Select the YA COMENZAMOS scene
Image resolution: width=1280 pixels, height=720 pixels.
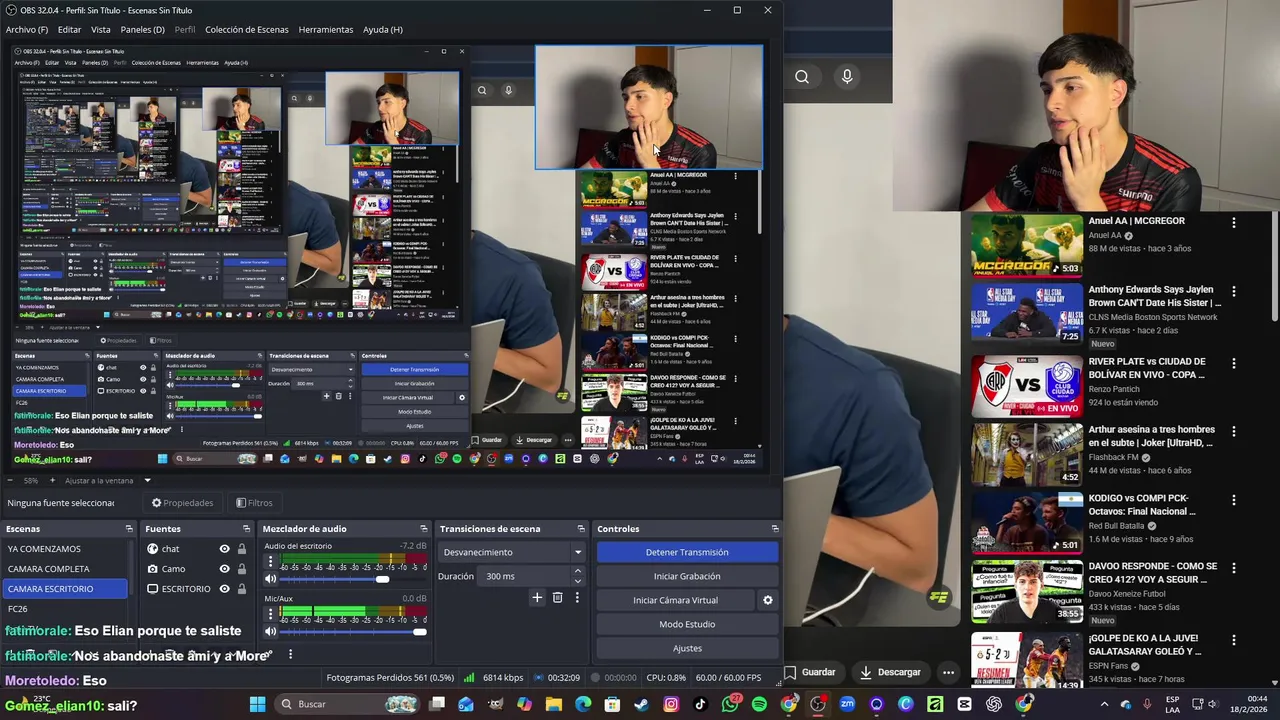[x=65, y=549]
